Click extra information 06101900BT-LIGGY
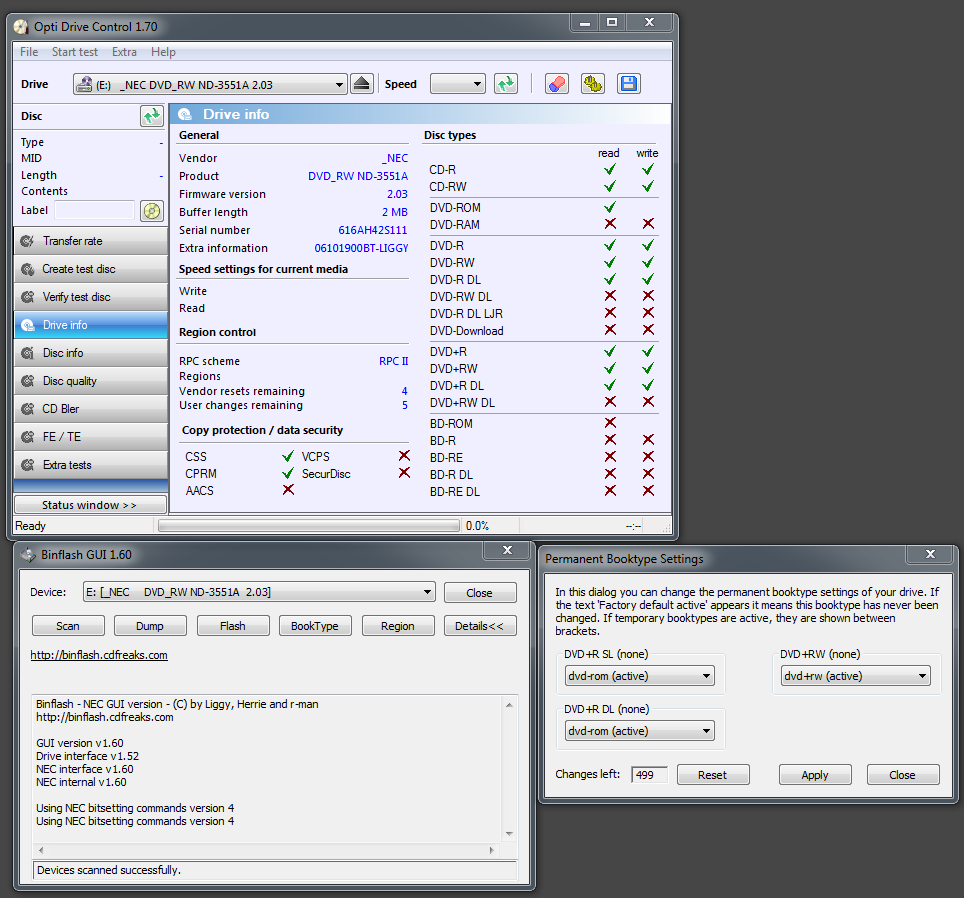Viewport: 964px width, 898px height. (x=362, y=248)
